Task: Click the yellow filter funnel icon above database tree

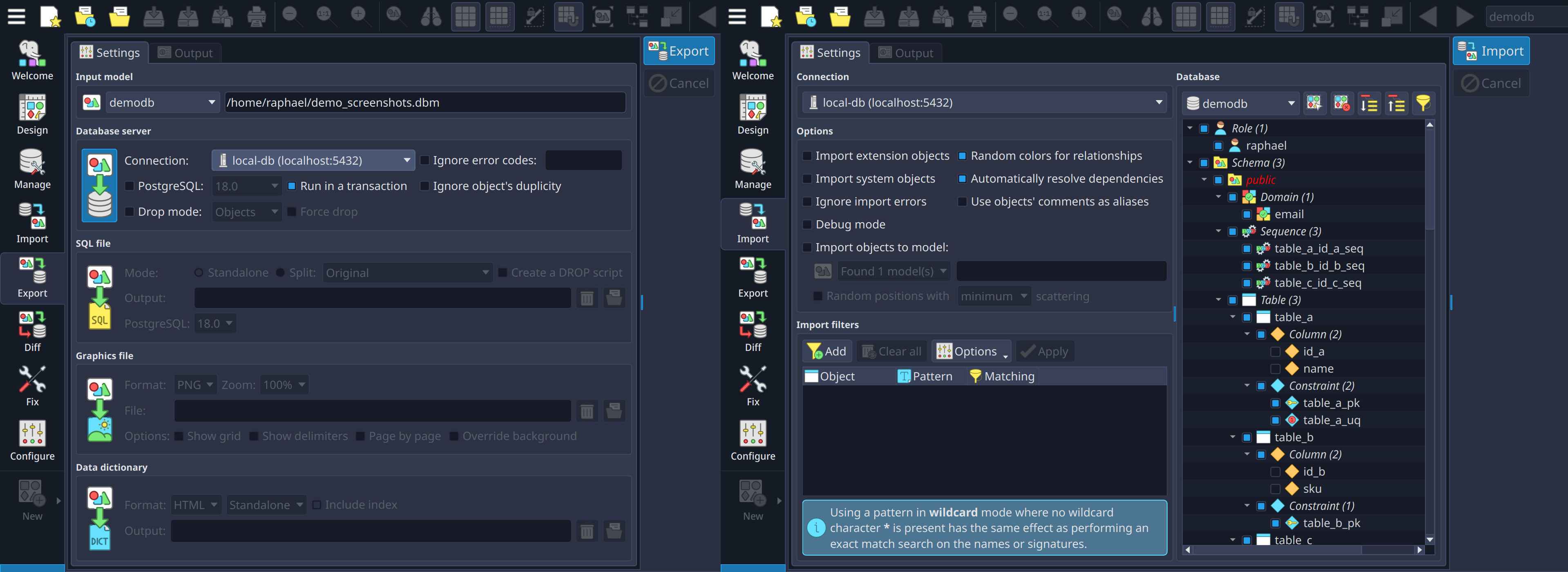Action: tap(1423, 103)
